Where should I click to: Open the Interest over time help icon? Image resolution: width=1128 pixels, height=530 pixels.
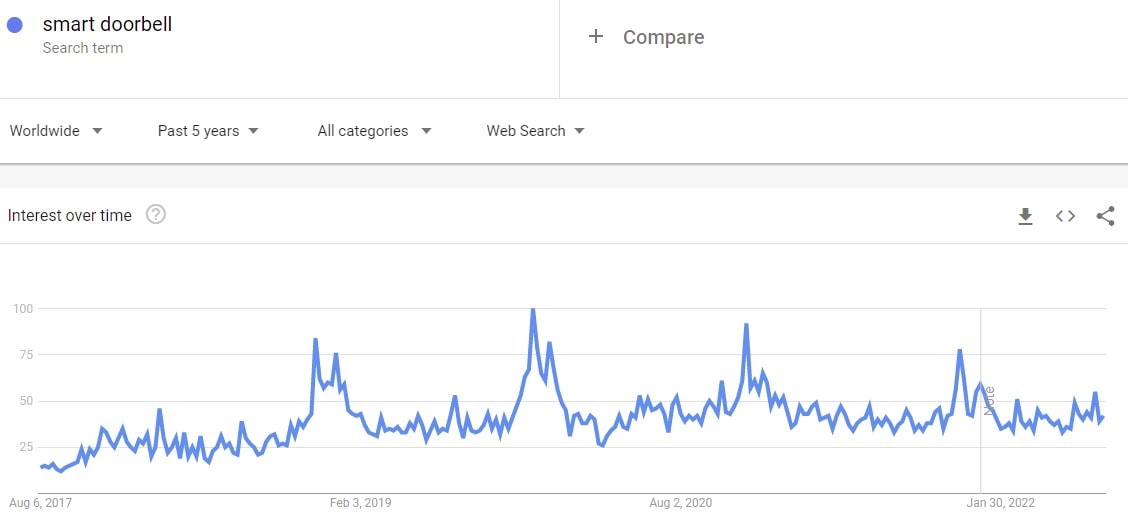156,214
